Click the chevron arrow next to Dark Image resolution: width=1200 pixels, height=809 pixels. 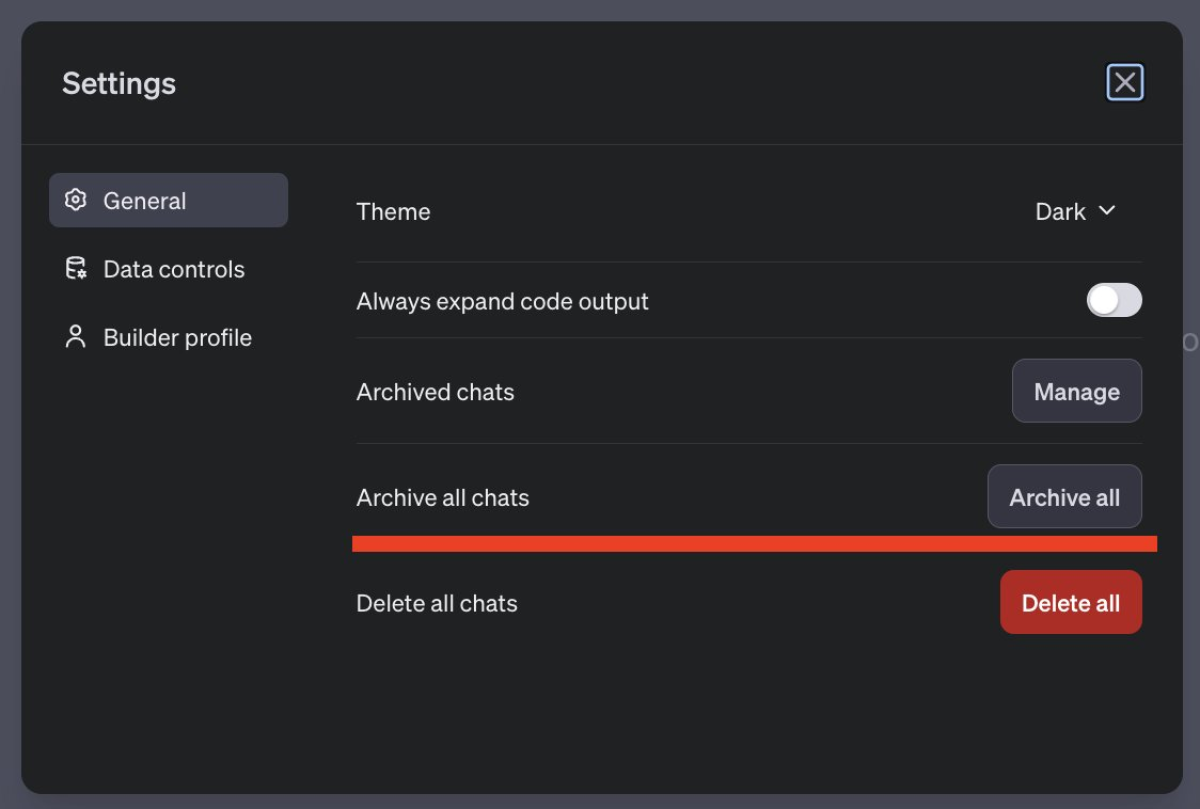(1107, 211)
